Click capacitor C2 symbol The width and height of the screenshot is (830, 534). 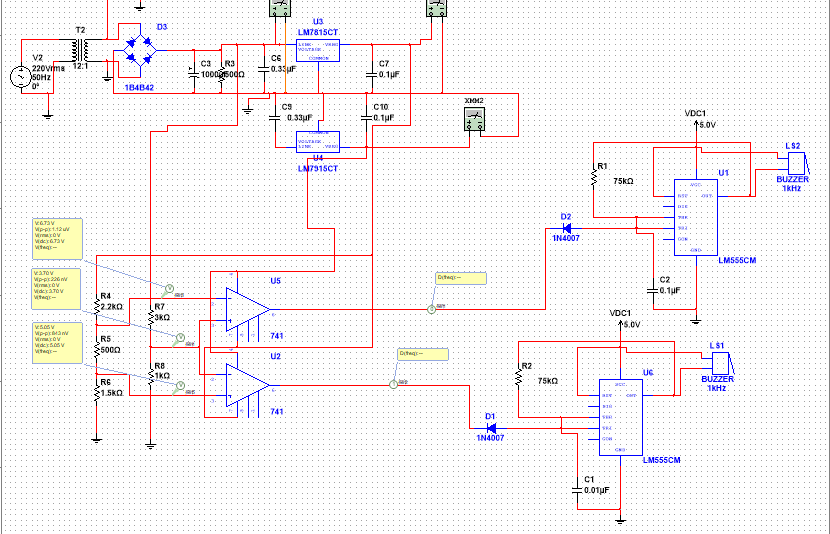(653, 290)
